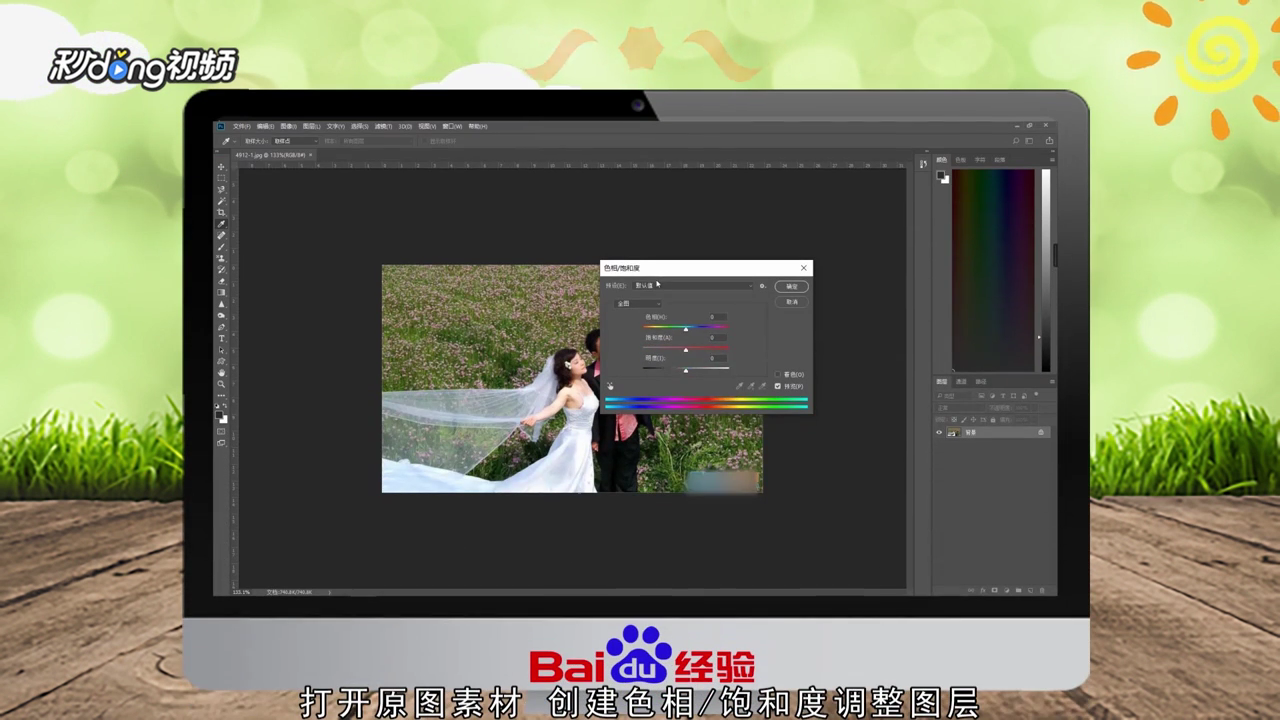
Task: Click the subtract-from-sample eyedropper in dialog
Action: point(762,386)
